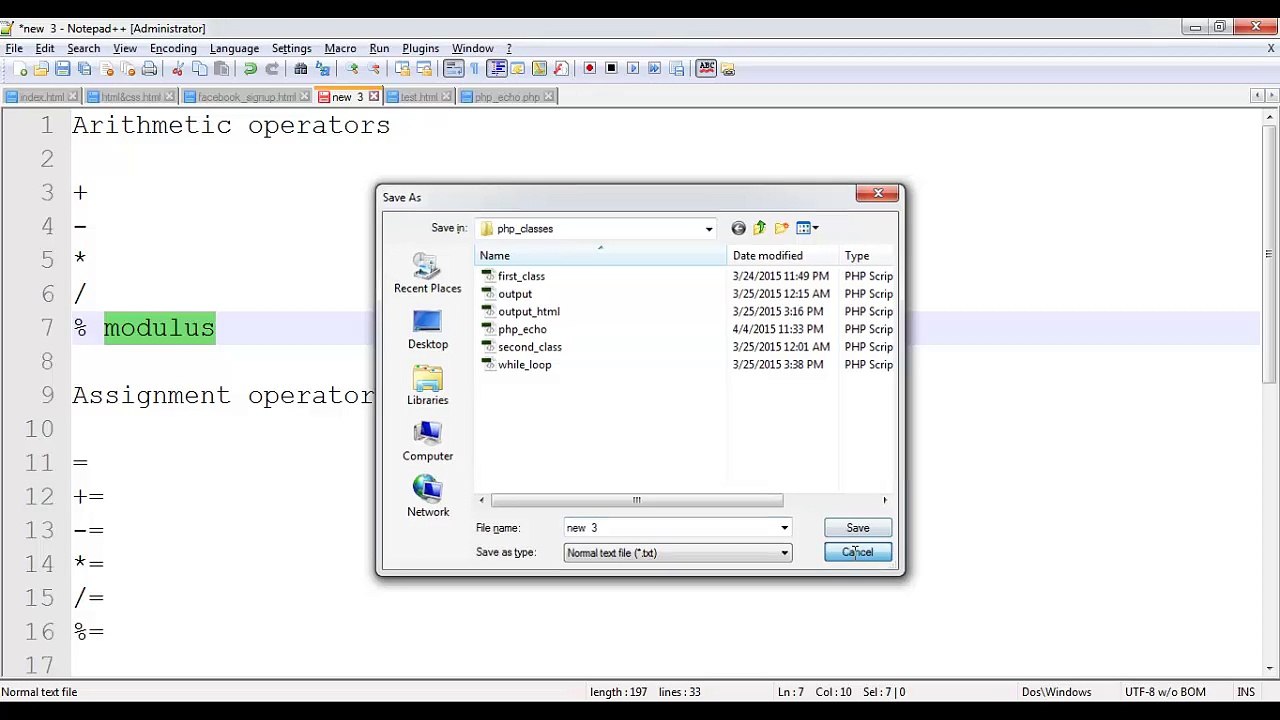Open the Plugins menu
The width and height of the screenshot is (1280, 720).
420,48
